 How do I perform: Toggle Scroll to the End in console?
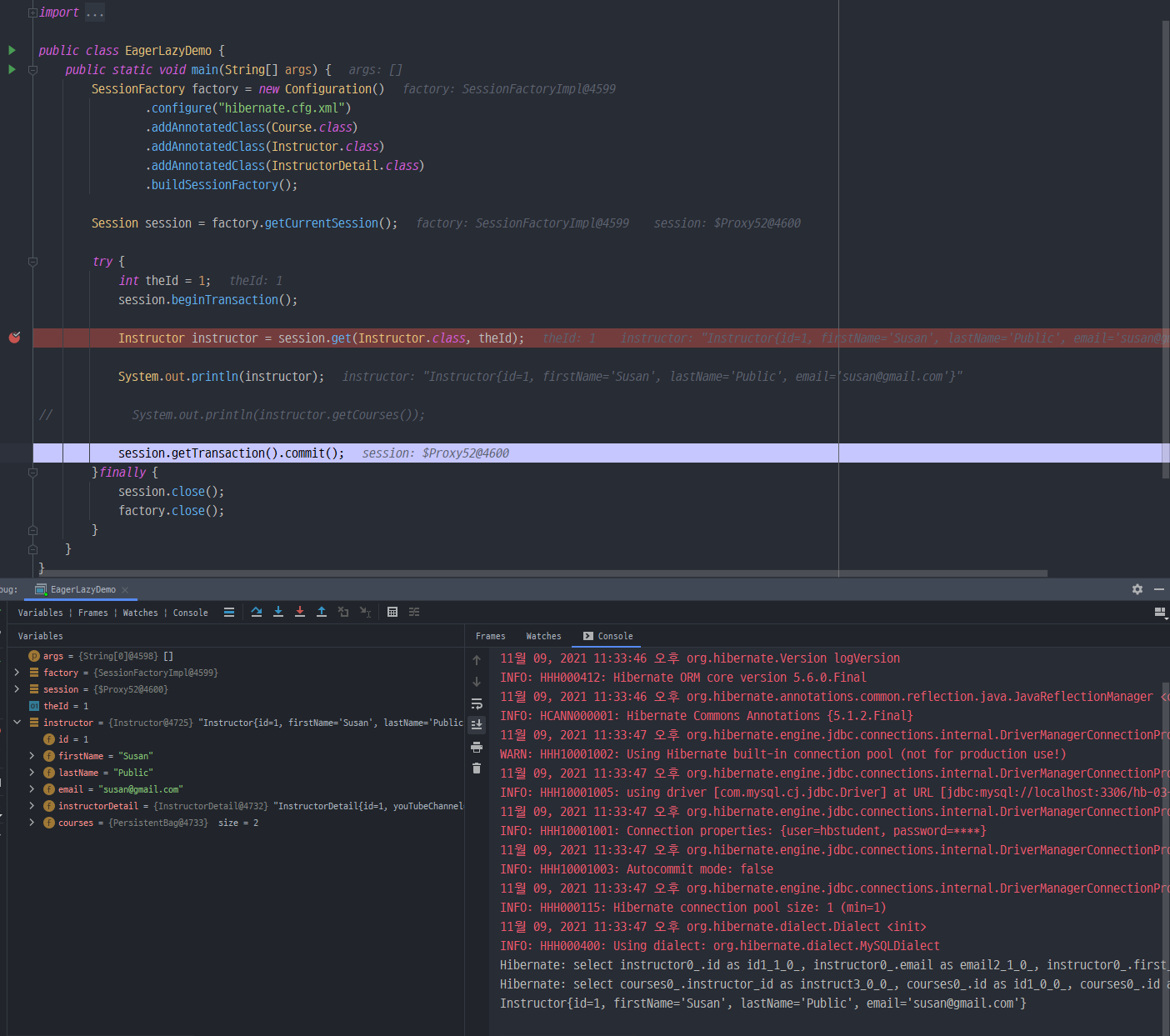tap(477, 725)
